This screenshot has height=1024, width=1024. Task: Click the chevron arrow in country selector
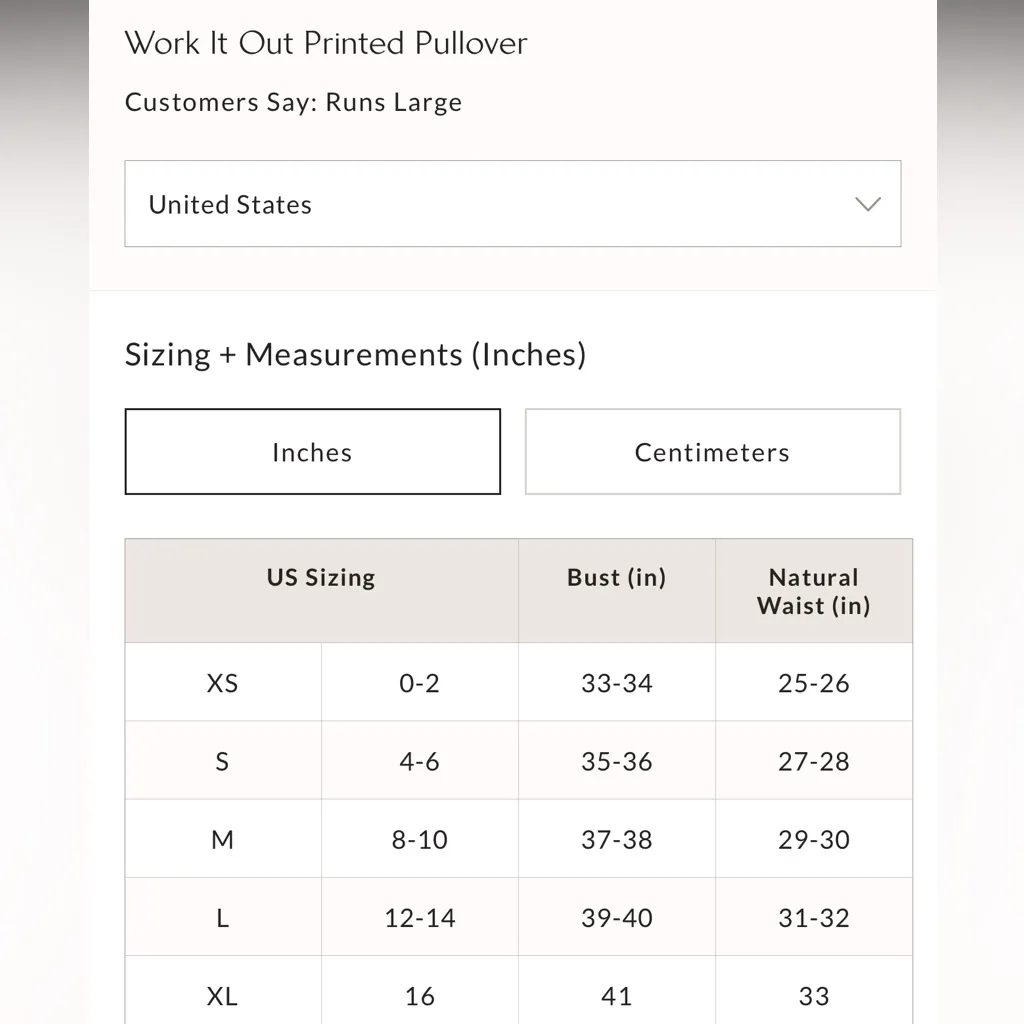coord(868,204)
